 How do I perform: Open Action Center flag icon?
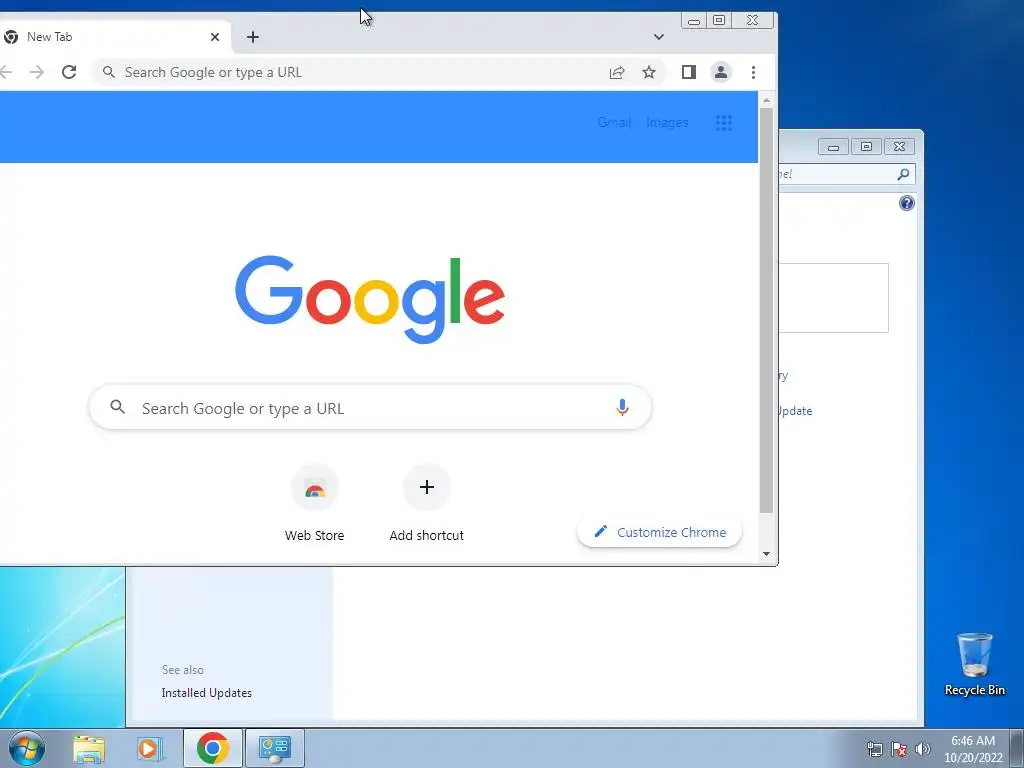[899, 749]
